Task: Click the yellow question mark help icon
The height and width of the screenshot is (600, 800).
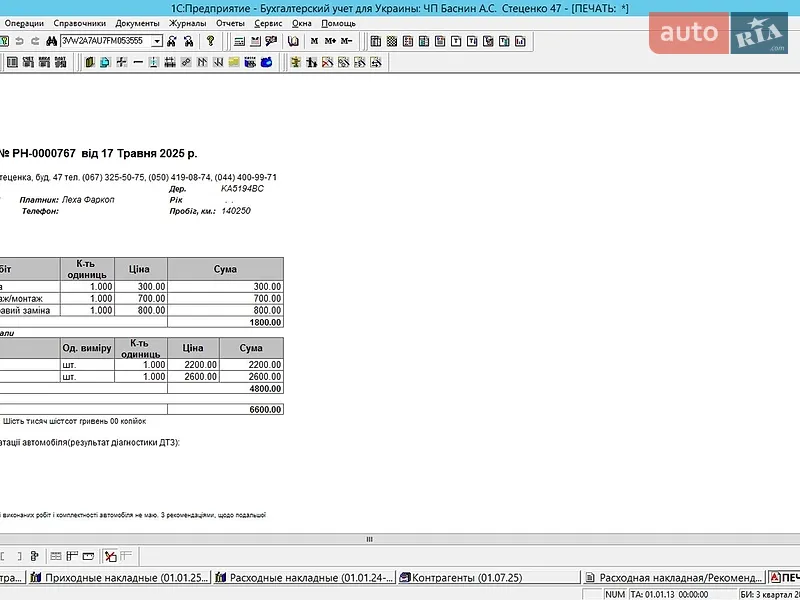Action: 210,41
